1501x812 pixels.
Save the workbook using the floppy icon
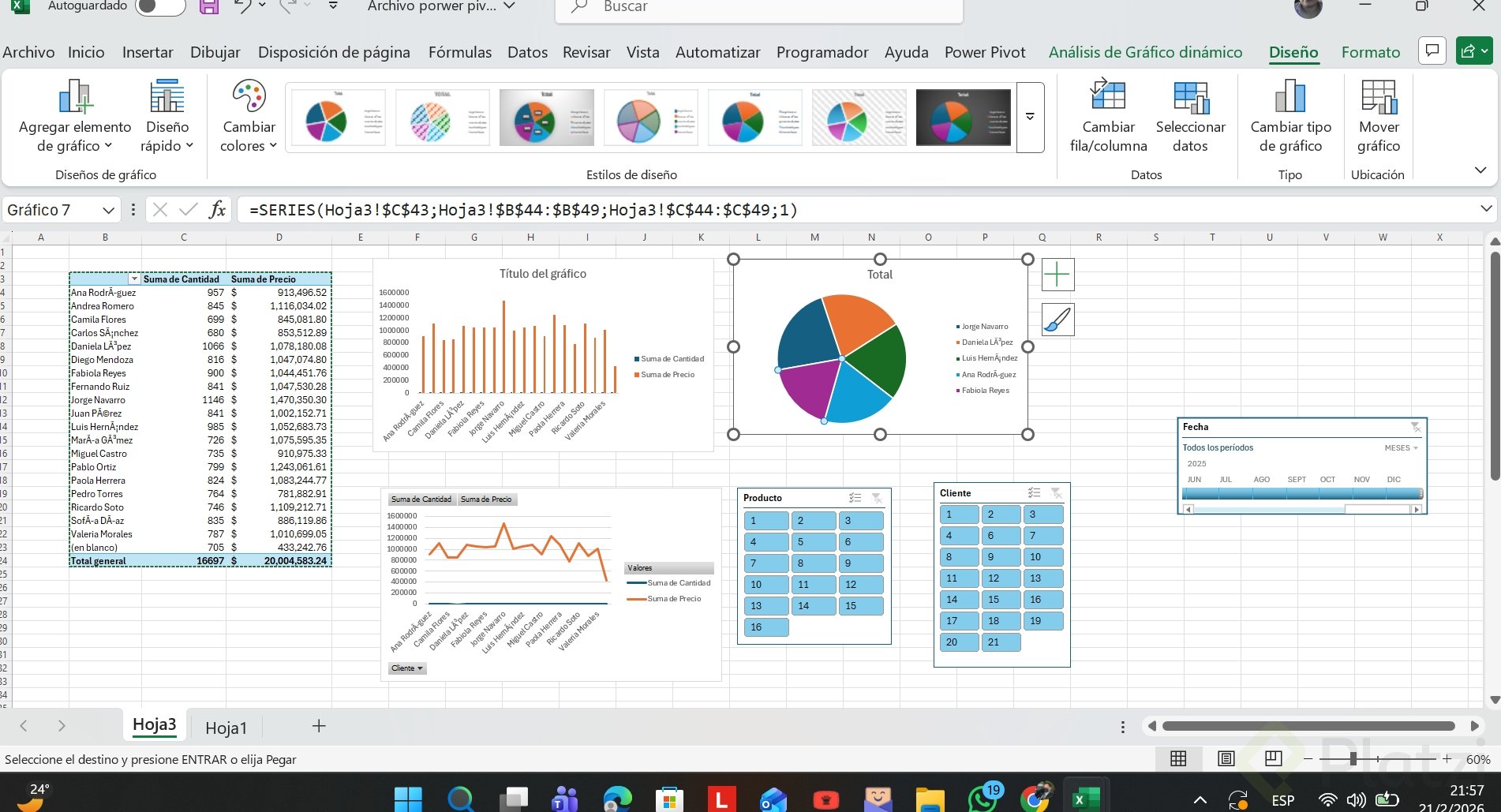(x=208, y=6)
